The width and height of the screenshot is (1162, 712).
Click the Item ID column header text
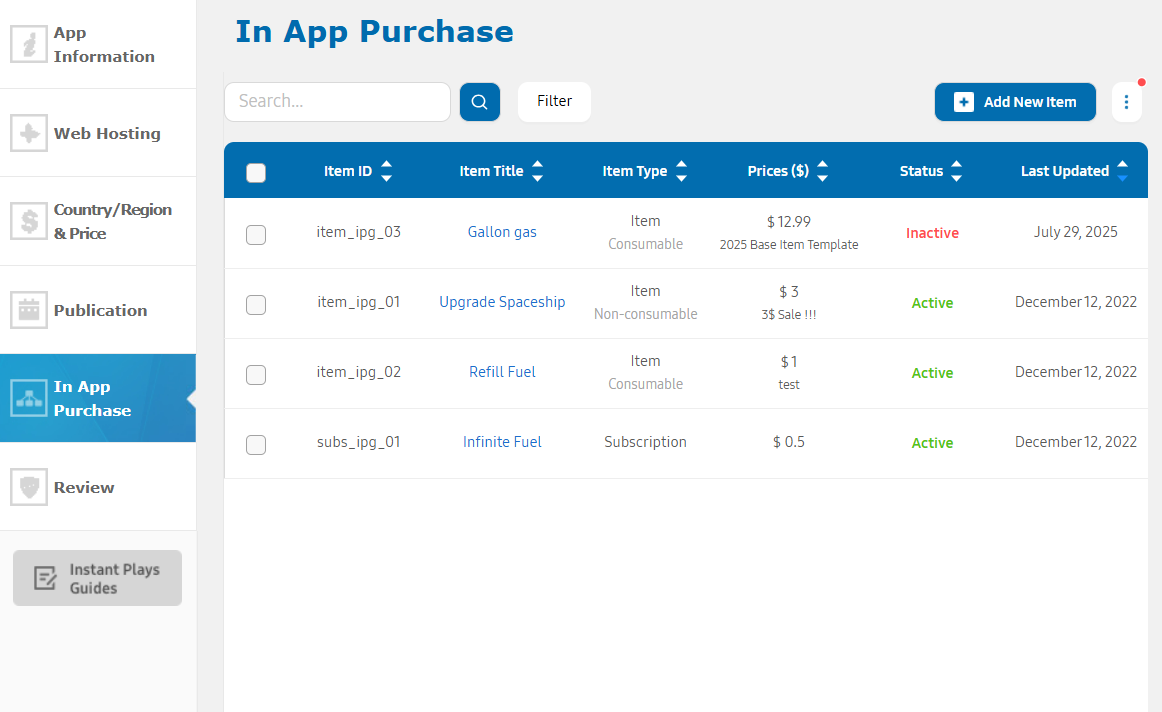(x=348, y=171)
